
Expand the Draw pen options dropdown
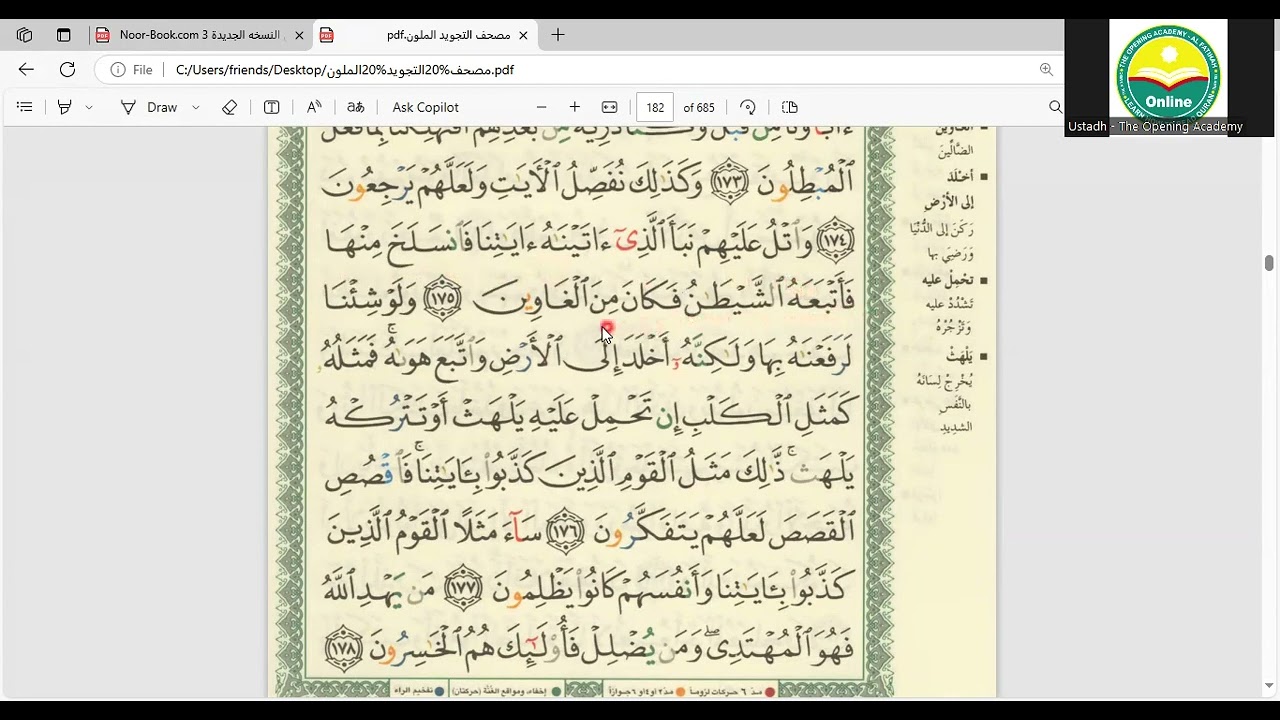click(196, 107)
